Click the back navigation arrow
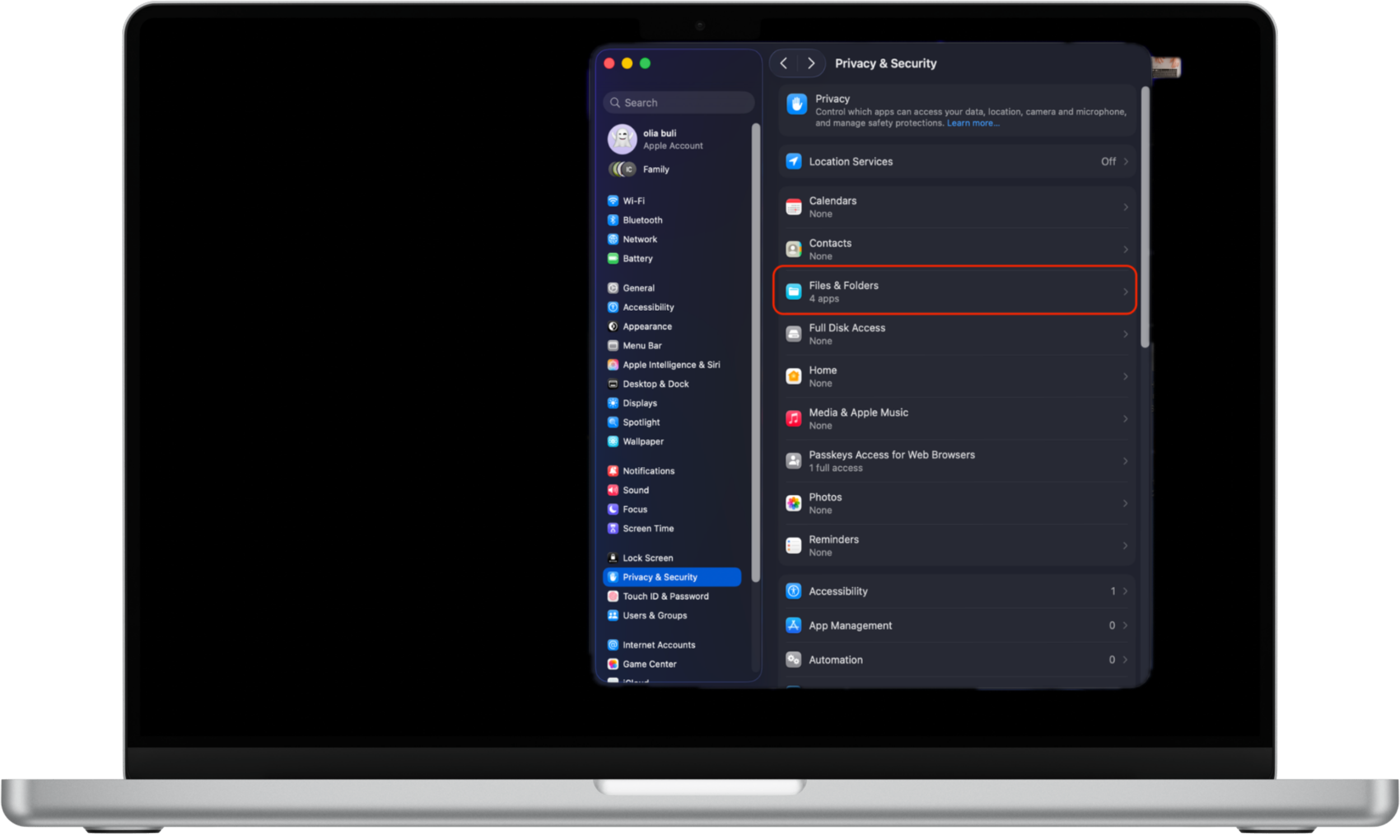This screenshot has height=840, width=1400. coord(785,63)
